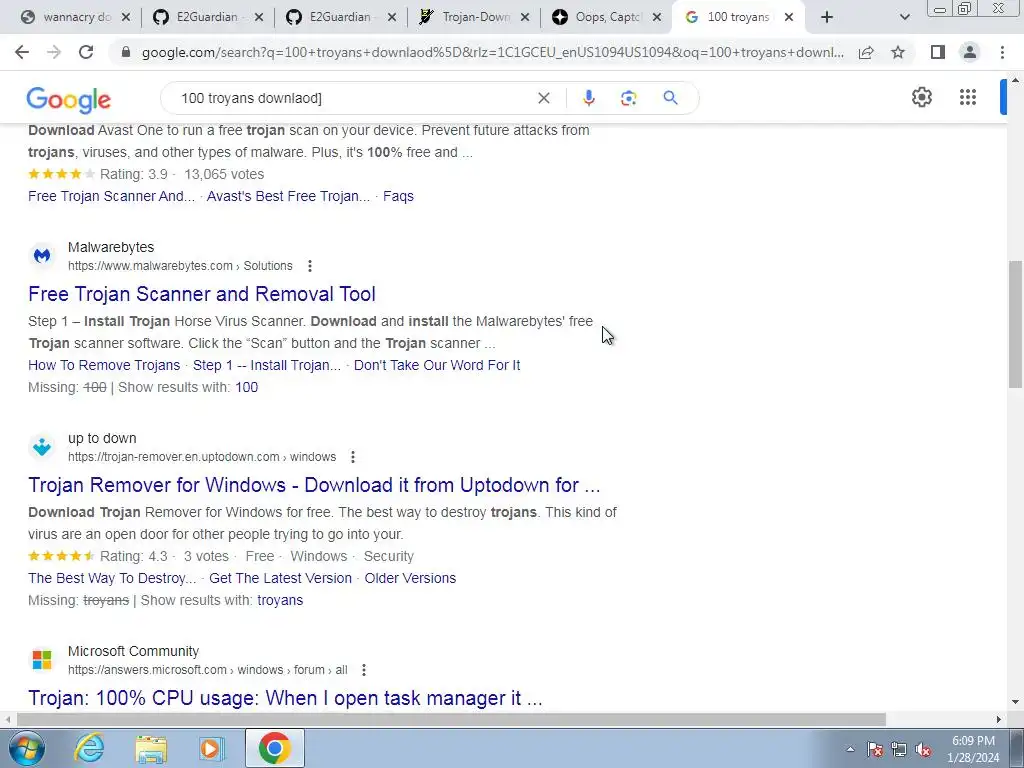Open Google quick settings gear
The image size is (1024, 768).
[921, 97]
